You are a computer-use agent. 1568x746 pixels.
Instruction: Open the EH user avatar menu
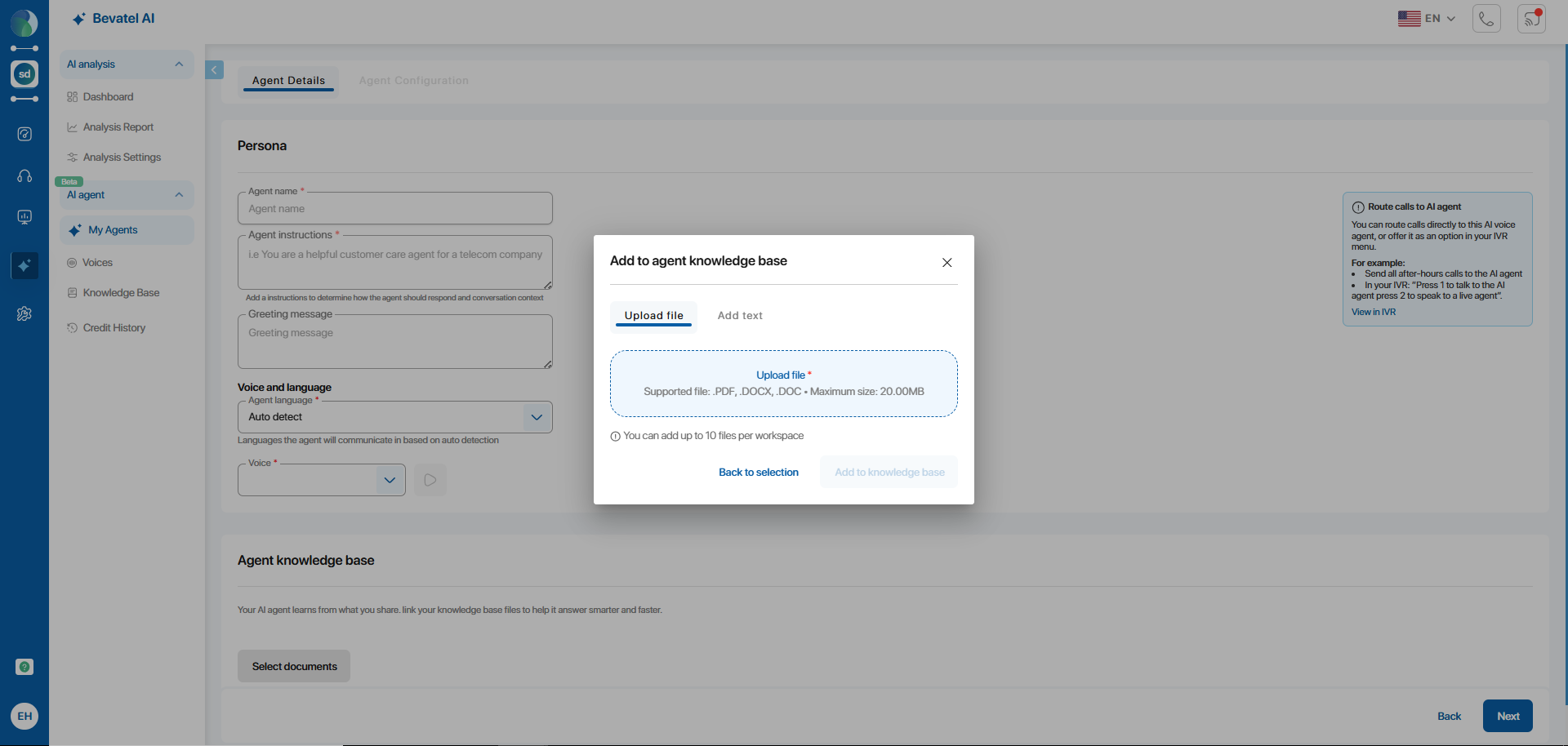[x=24, y=716]
